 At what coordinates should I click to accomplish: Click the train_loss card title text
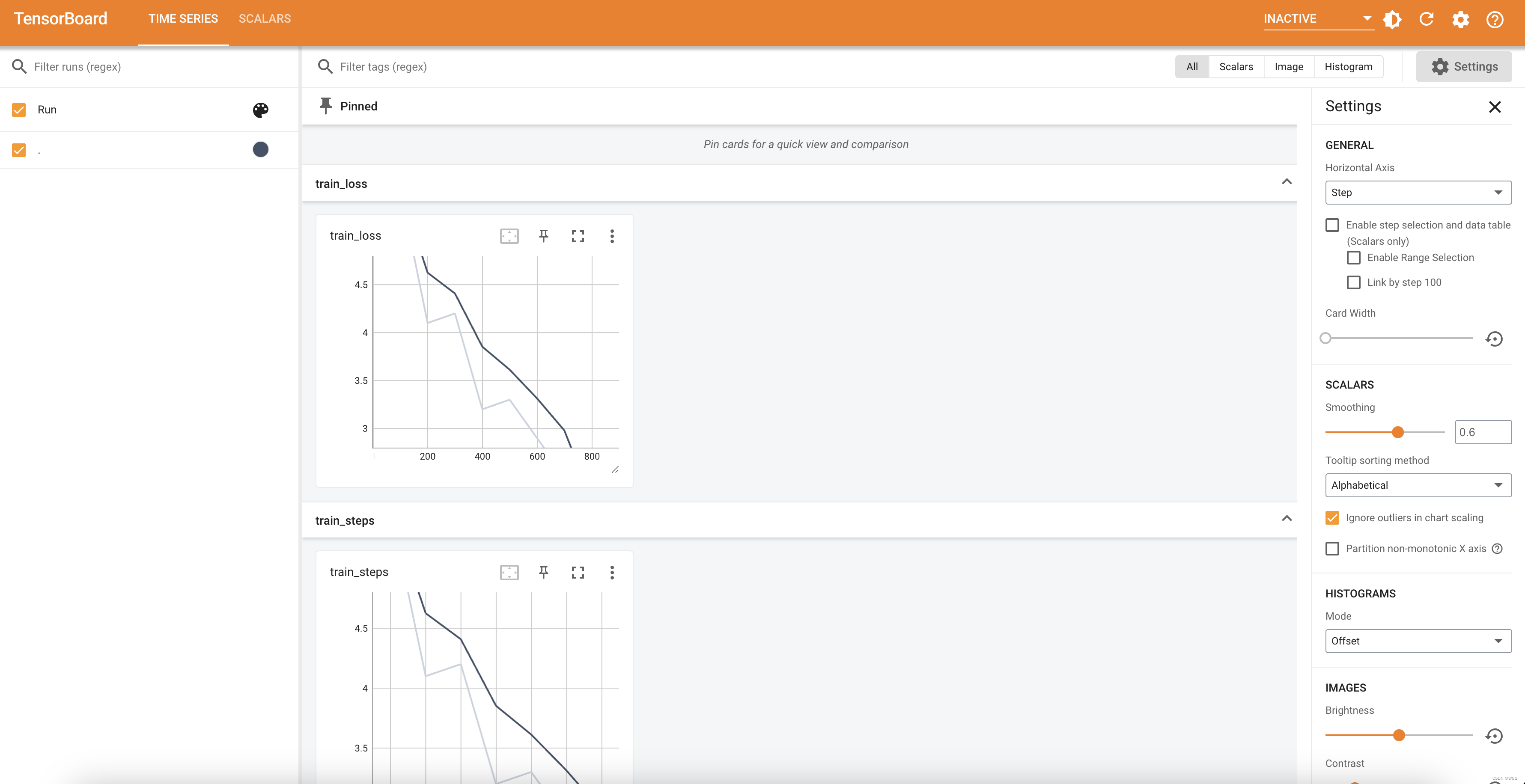point(355,235)
